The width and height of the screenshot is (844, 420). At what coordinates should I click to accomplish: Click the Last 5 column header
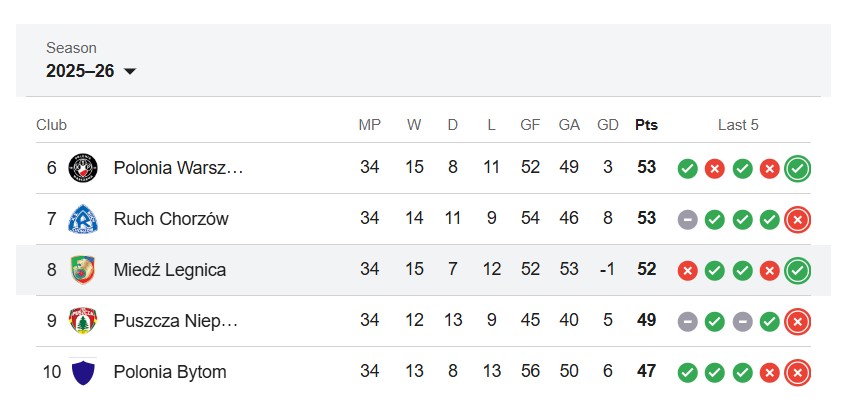(x=738, y=125)
